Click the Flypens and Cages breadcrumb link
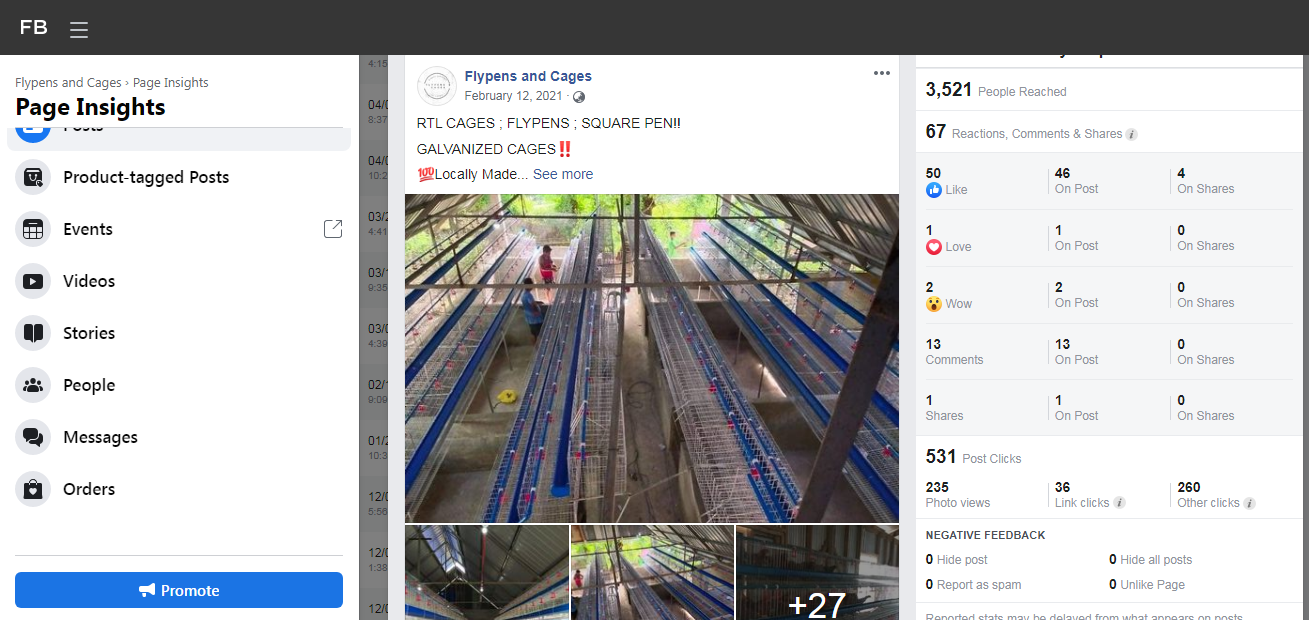The height and width of the screenshot is (620, 1309). tap(68, 83)
